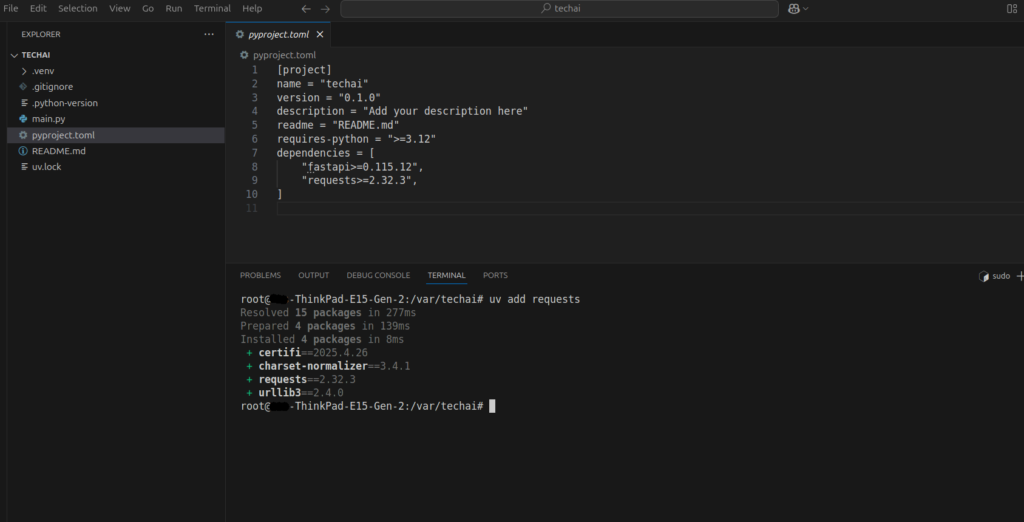
Task: Click the git icon beside .gitignore
Action: pos(24,87)
